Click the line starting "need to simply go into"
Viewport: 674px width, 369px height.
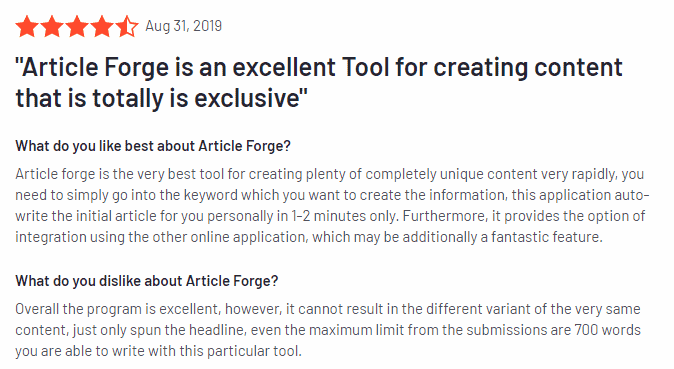pyautogui.click(x=332, y=195)
